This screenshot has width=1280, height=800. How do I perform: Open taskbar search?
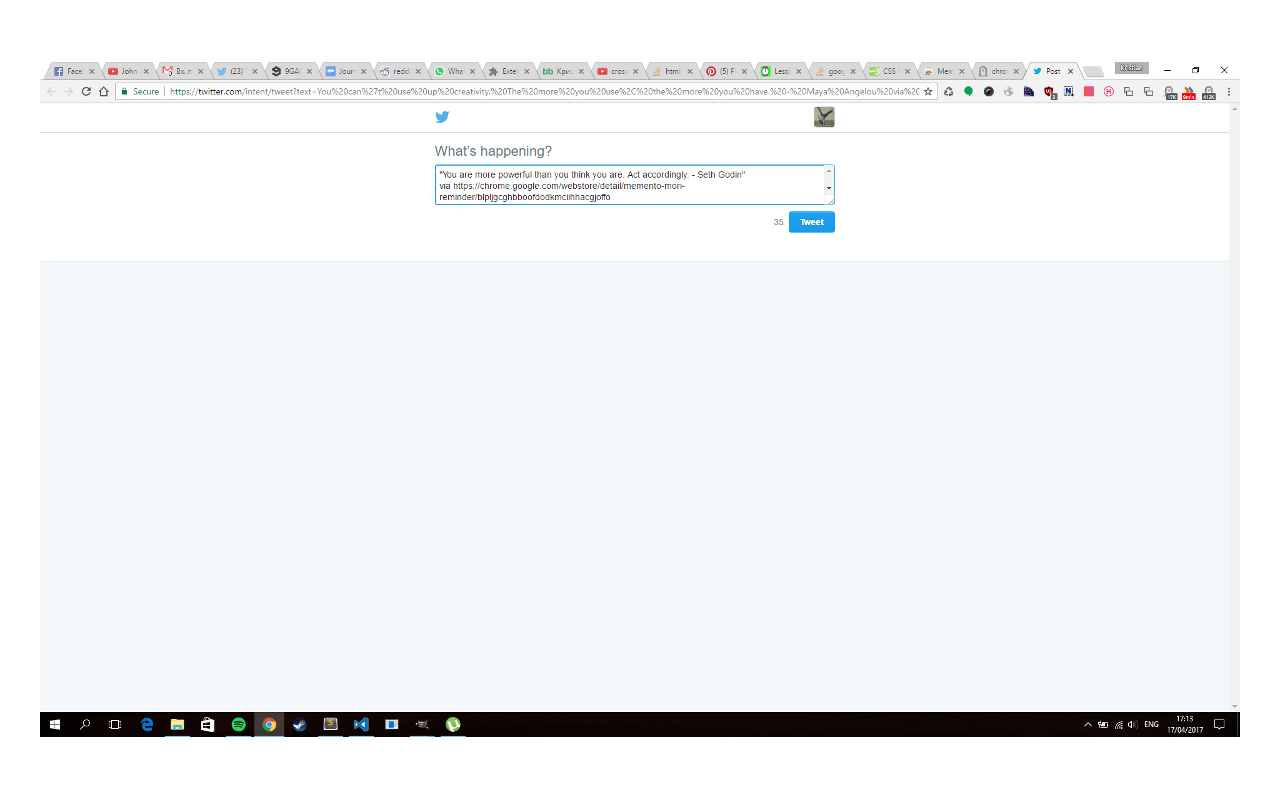[x=85, y=724]
